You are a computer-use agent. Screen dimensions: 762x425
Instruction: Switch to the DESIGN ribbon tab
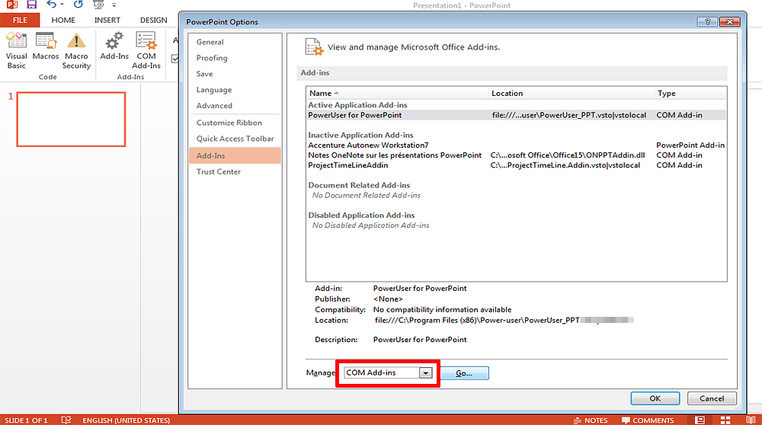coord(154,20)
